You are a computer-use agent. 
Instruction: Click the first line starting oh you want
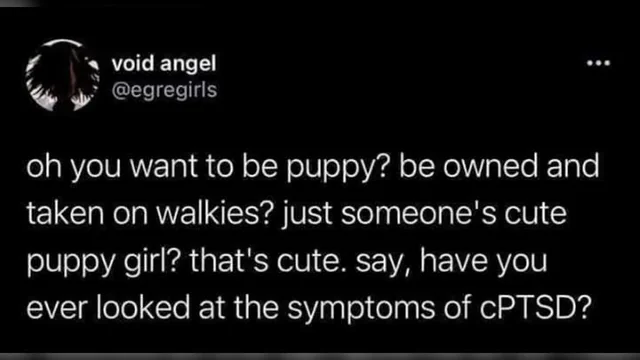click(313, 167)
